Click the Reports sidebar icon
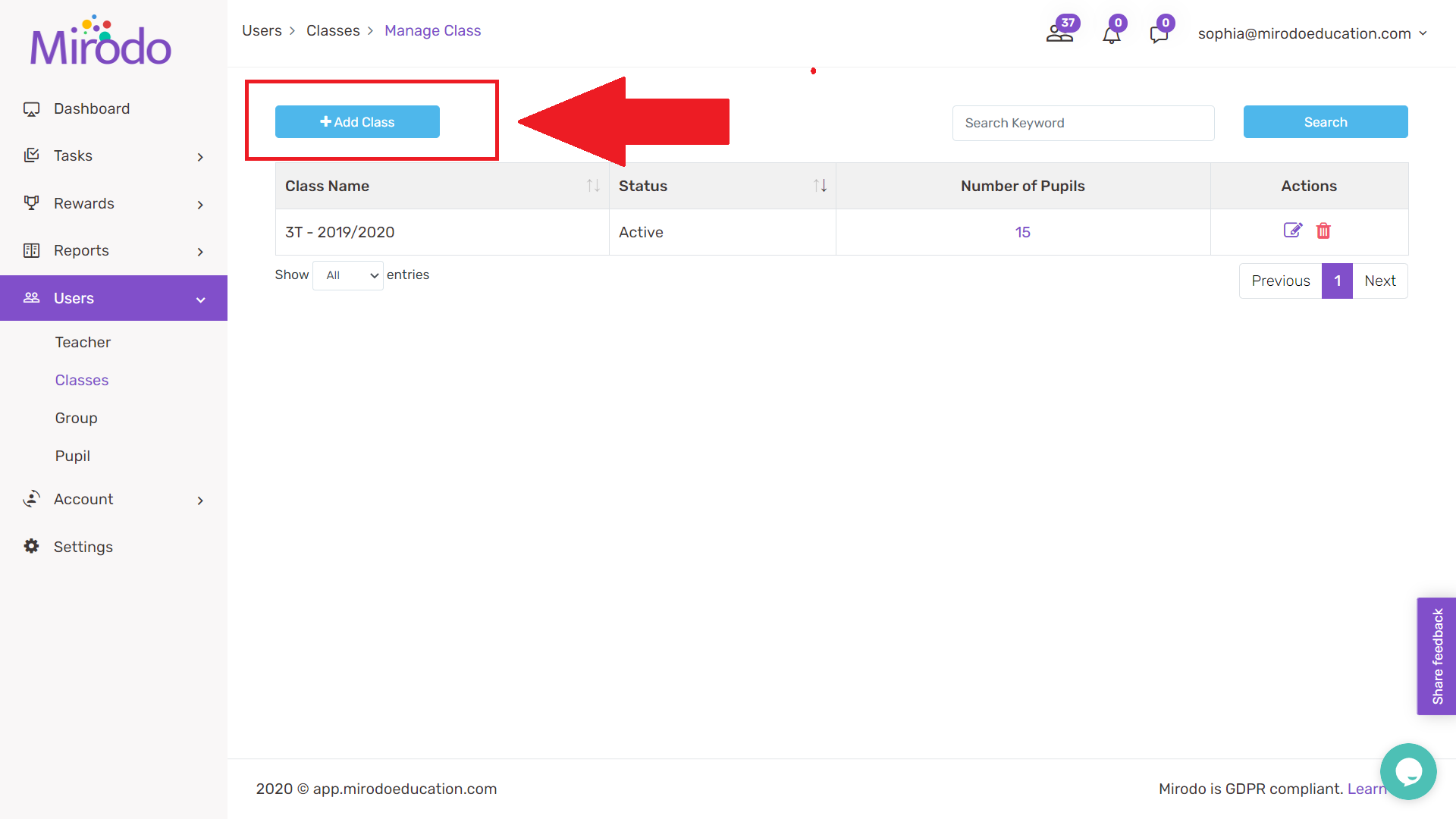Screen dimensions: 1456x819 coord(31,250)
